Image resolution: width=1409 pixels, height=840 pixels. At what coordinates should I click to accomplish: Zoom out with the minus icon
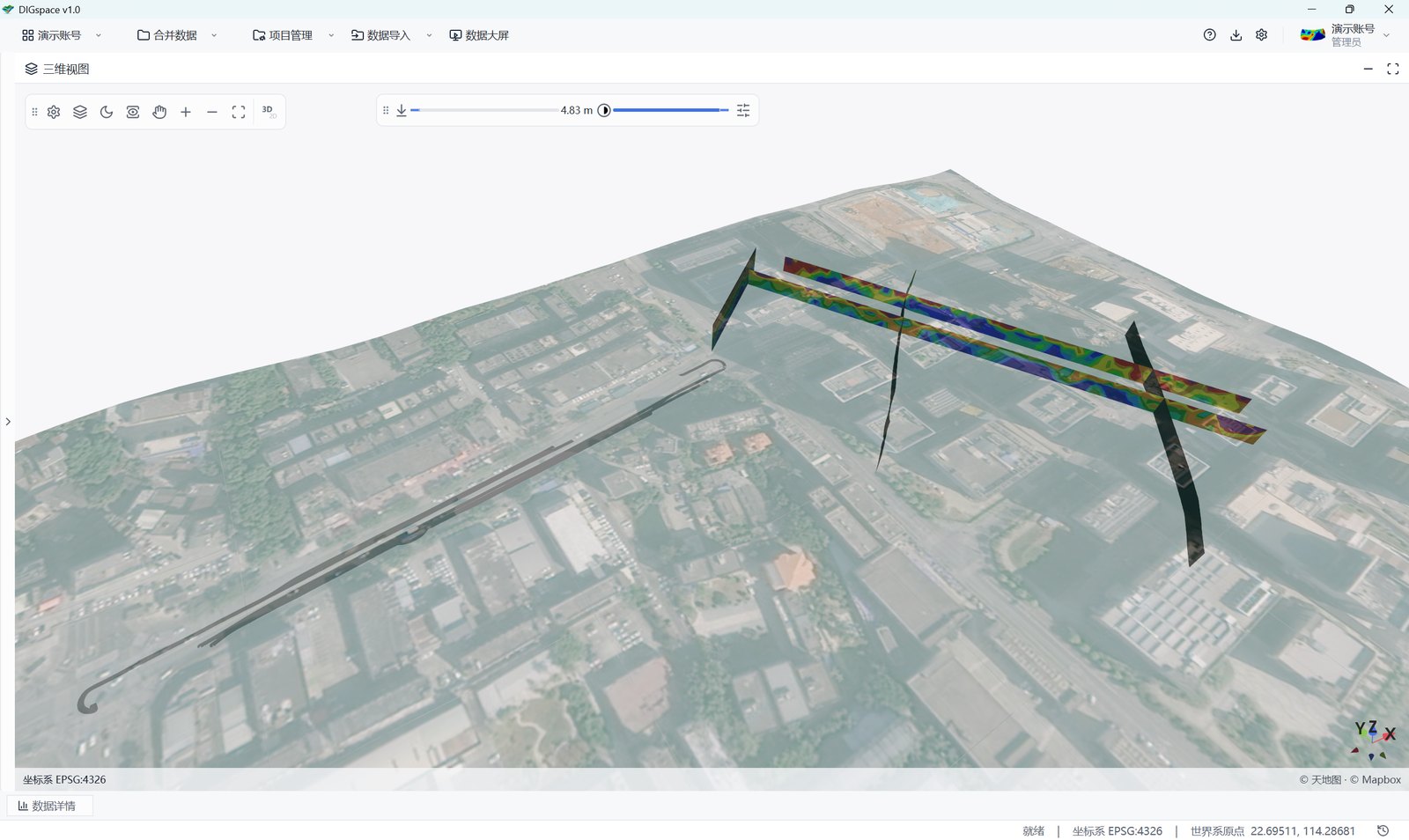point(212,112)
